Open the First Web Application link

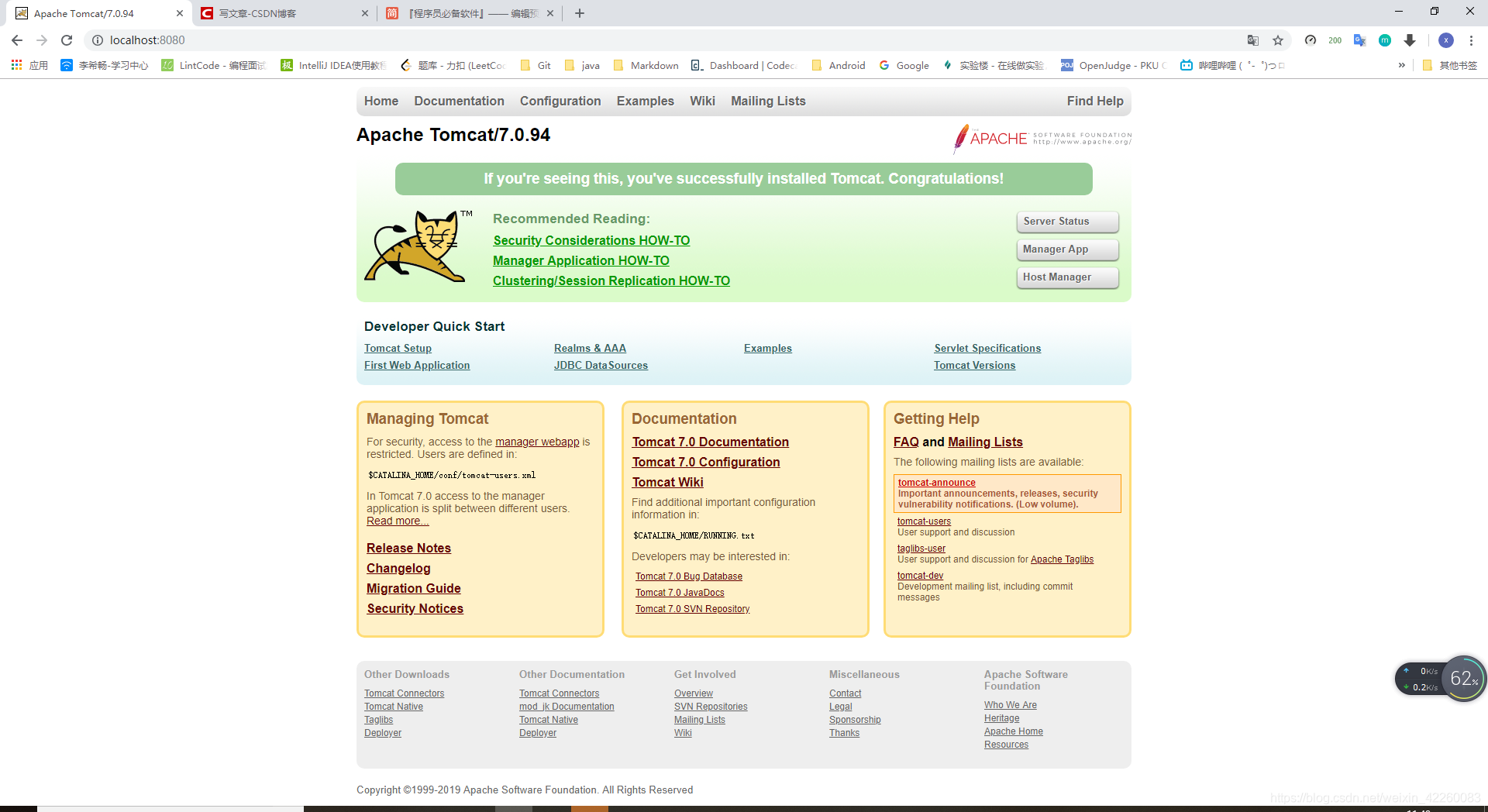417,365
